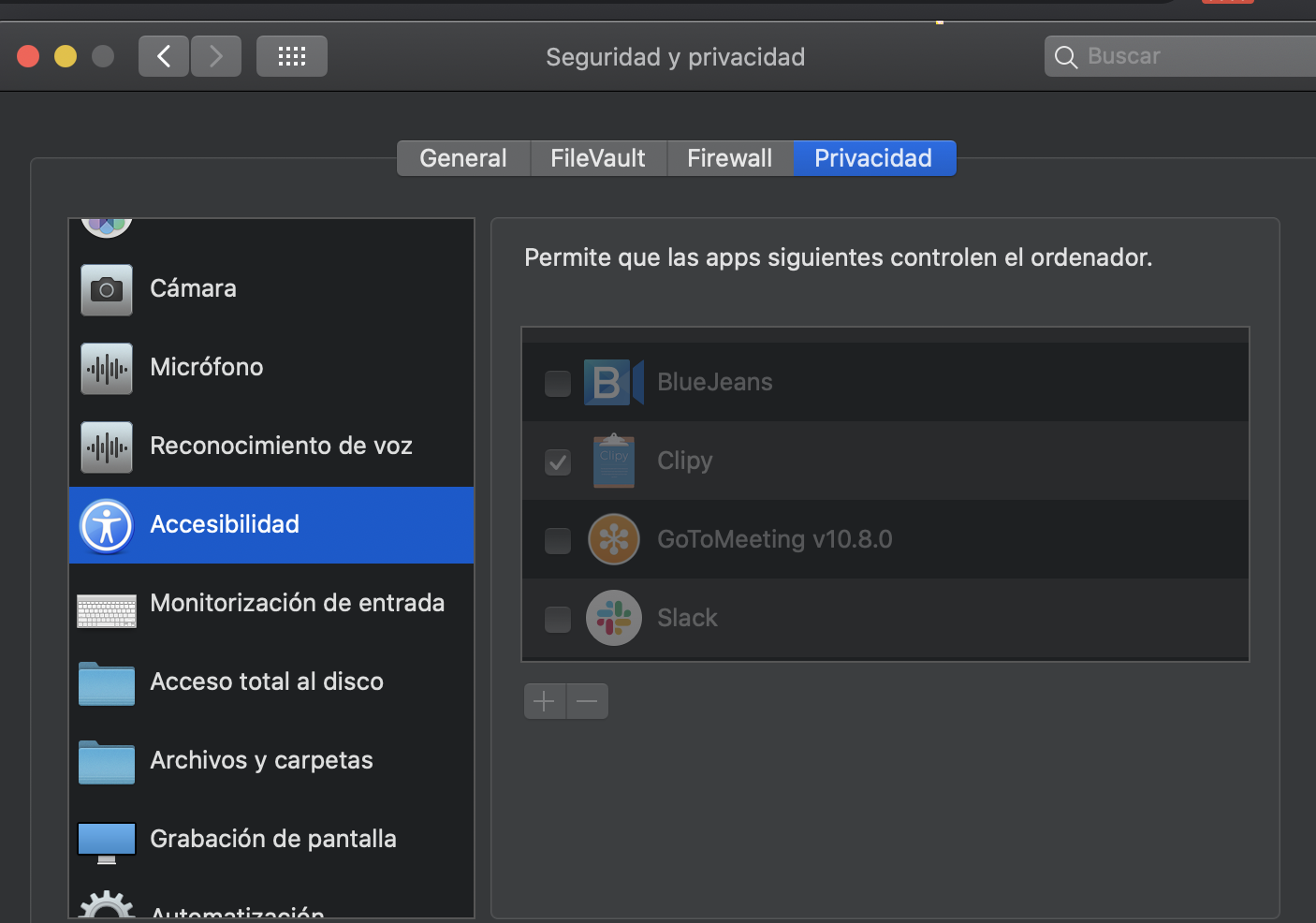Enable GoToMeeting v10.8.0 accessibility access
1316x923 pixels.
(x=557, y=541)
